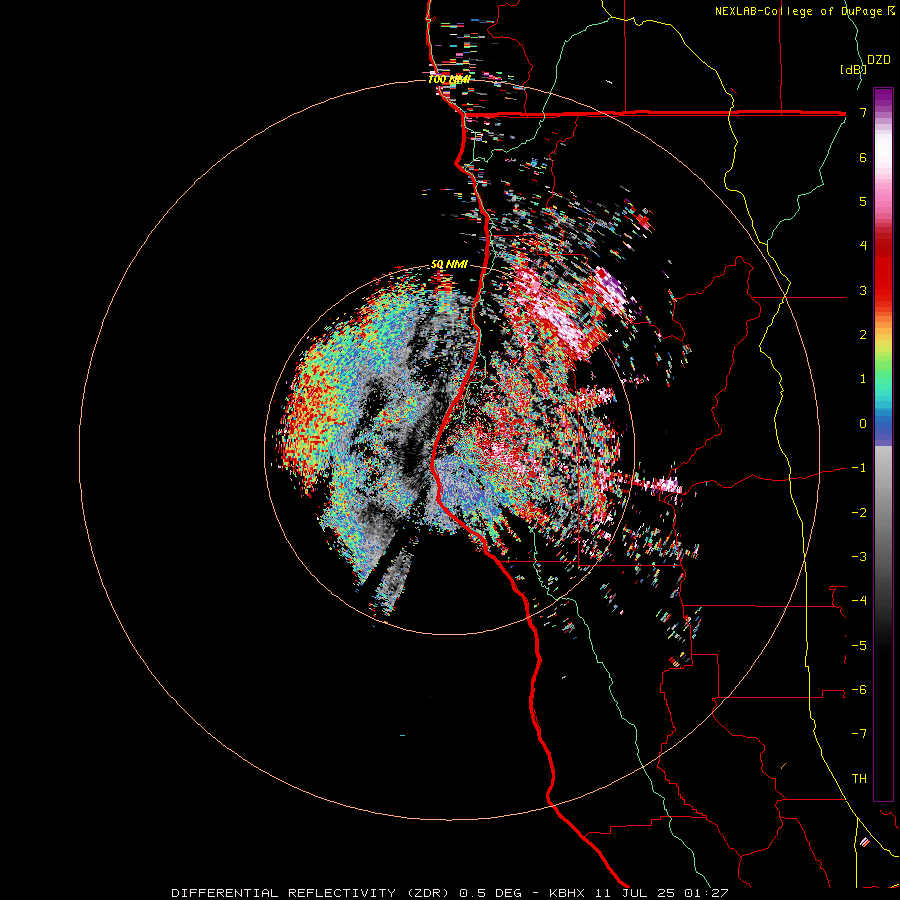Click the legend value -2
This screenshot has width=900, height=900.
859,512
